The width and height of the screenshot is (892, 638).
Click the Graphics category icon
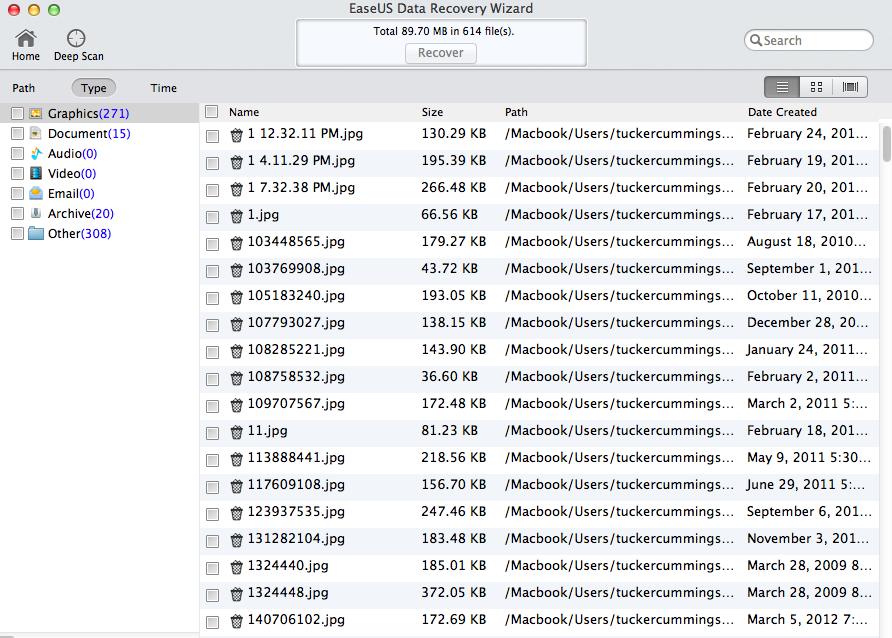click(36, 113)
